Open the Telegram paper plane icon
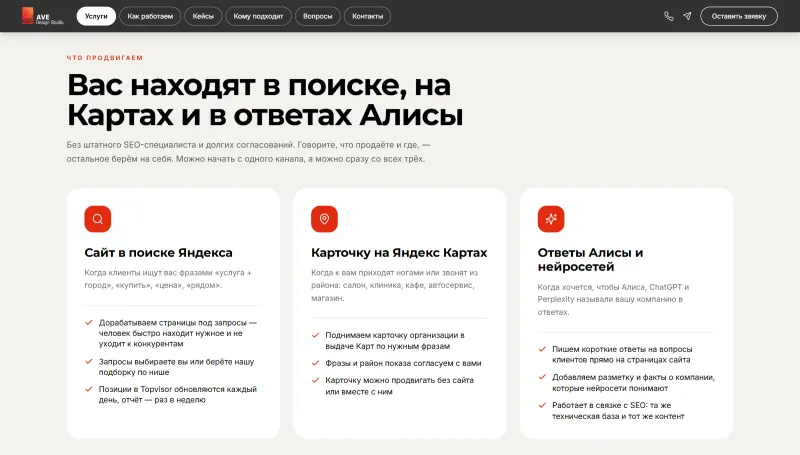 pyautogui.click(x=687, y=16)
